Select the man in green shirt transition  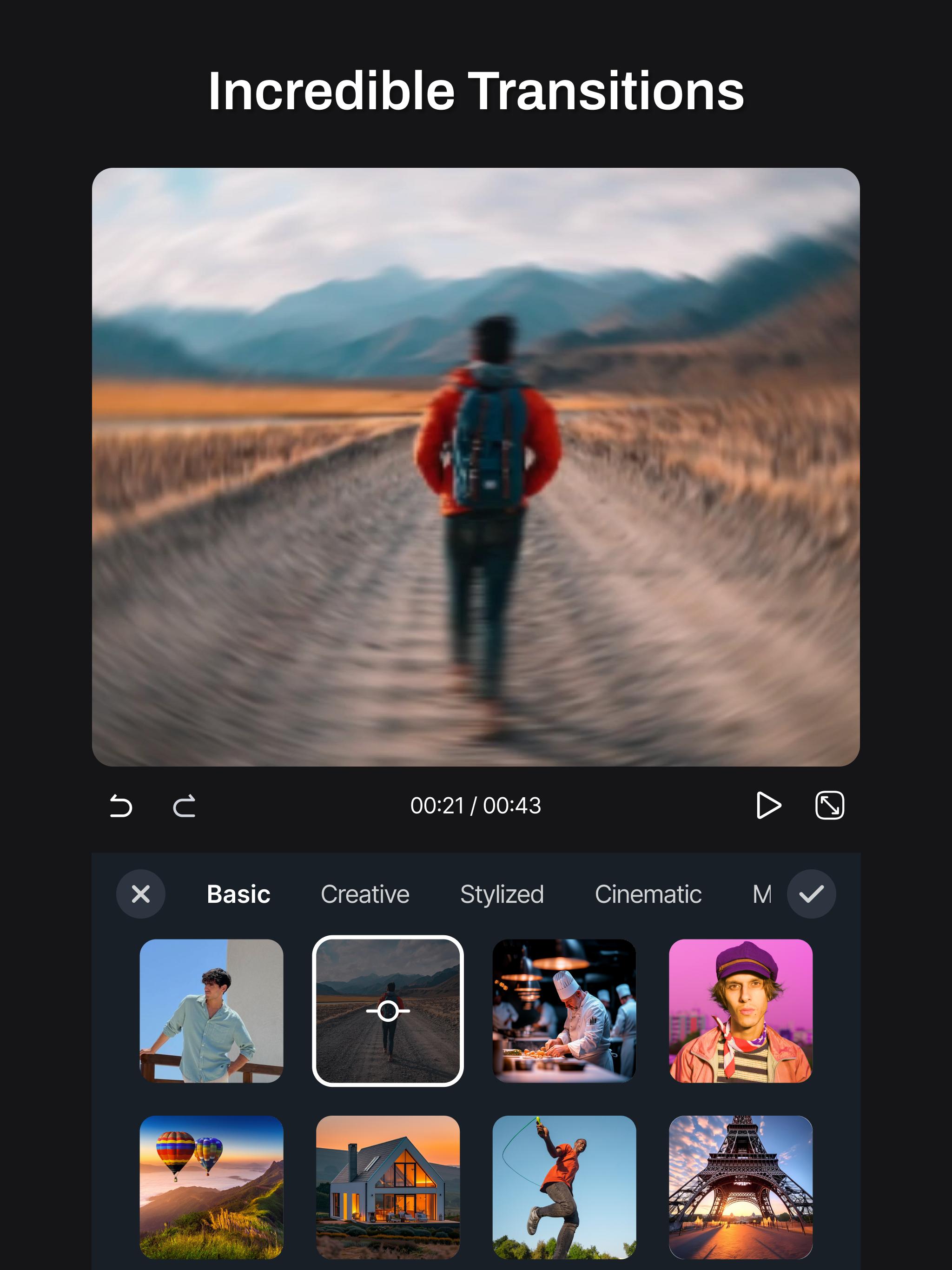212,1011
